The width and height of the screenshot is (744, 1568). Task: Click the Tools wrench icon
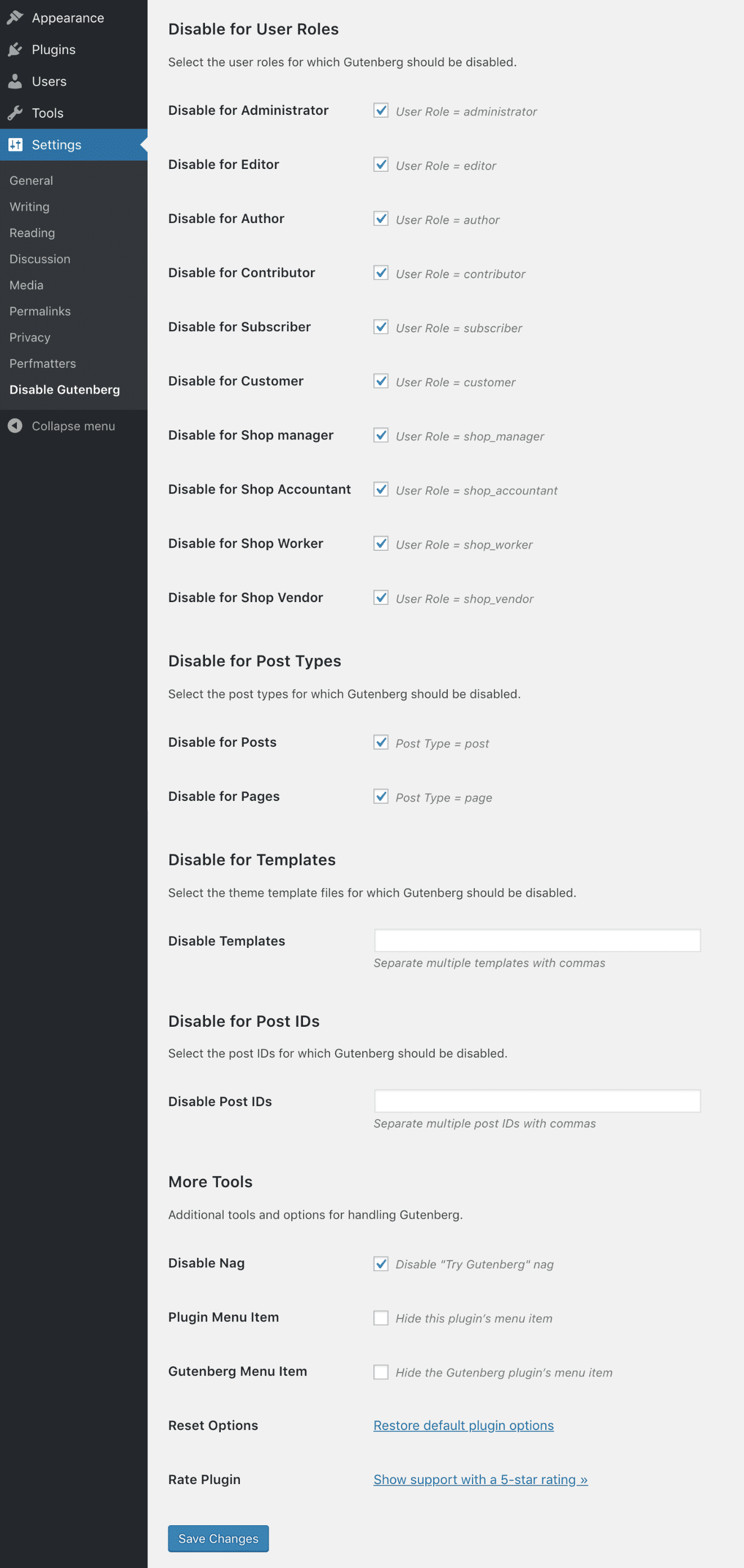(x=15, y=113)
